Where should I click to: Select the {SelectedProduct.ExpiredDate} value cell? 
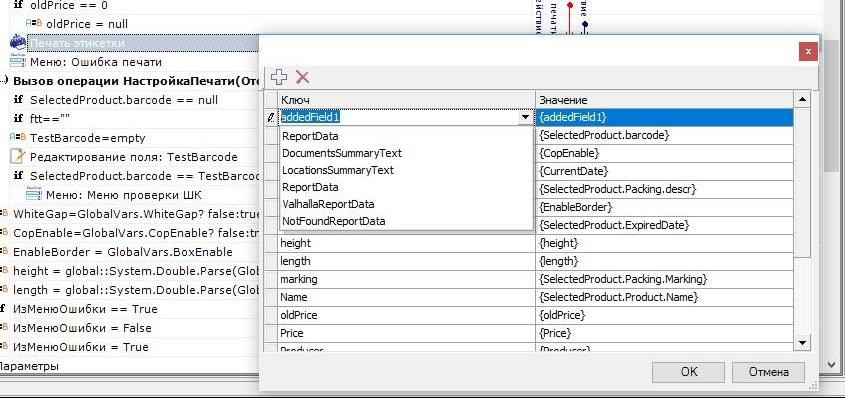tap(664, 225)
